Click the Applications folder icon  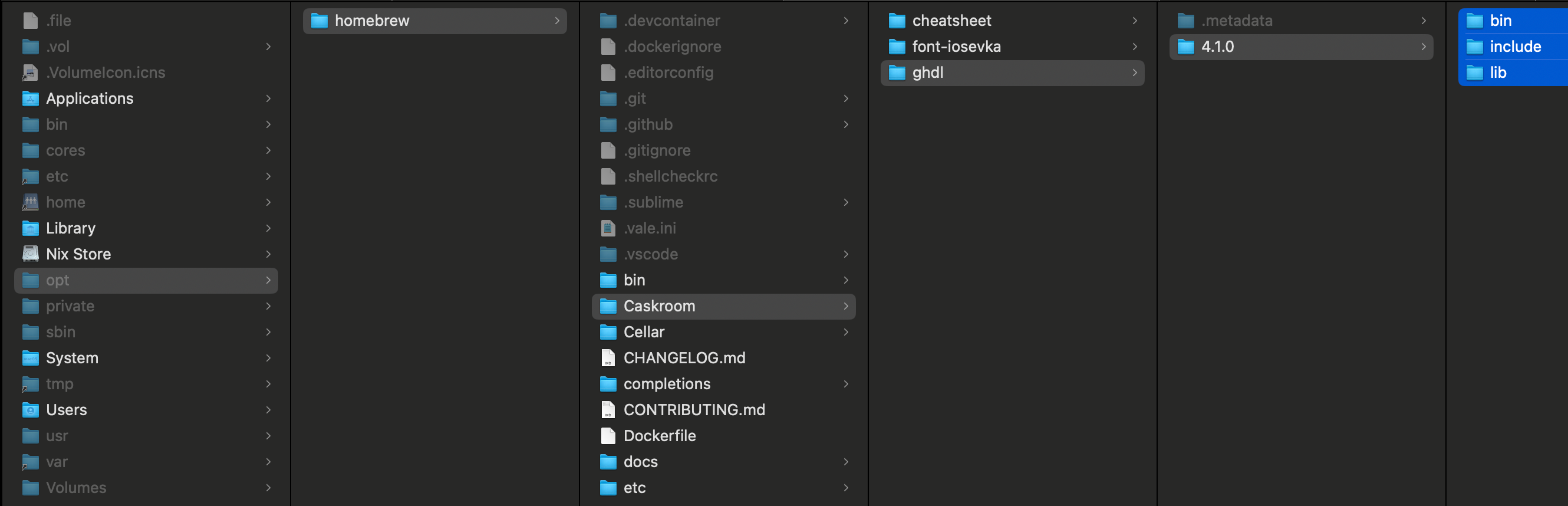31,98
